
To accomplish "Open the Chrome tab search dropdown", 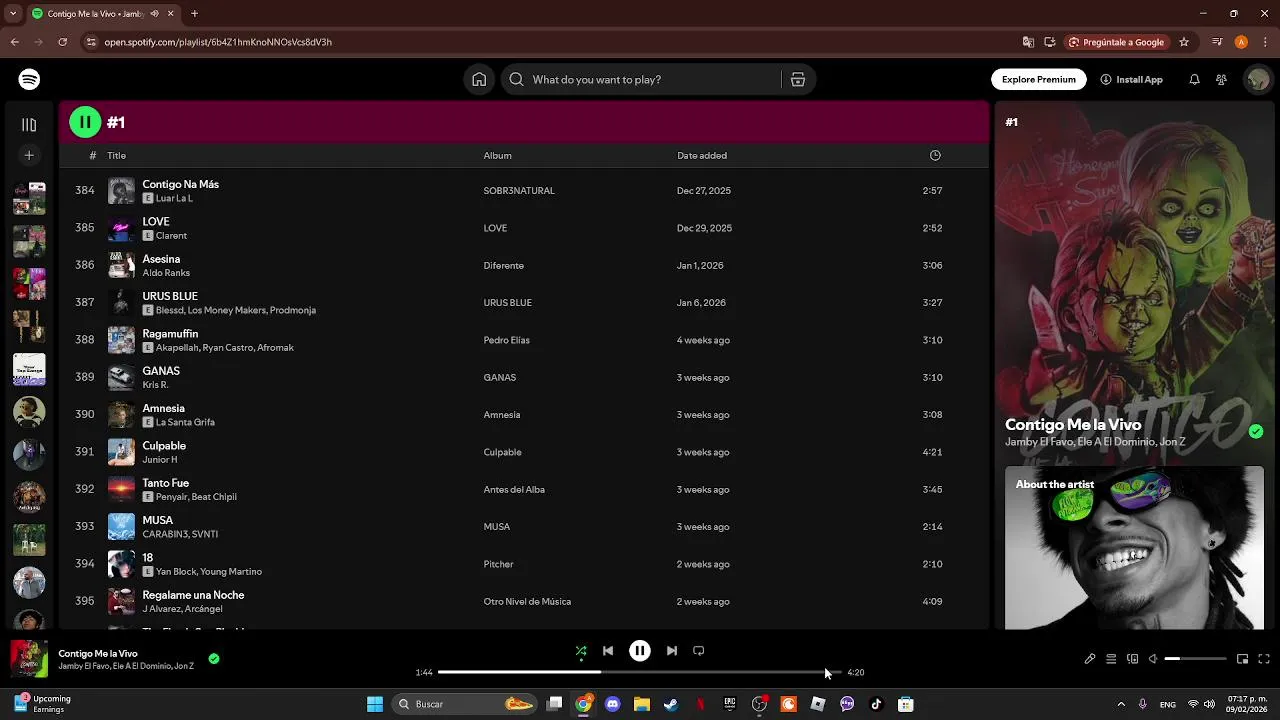I will [14, 14].
